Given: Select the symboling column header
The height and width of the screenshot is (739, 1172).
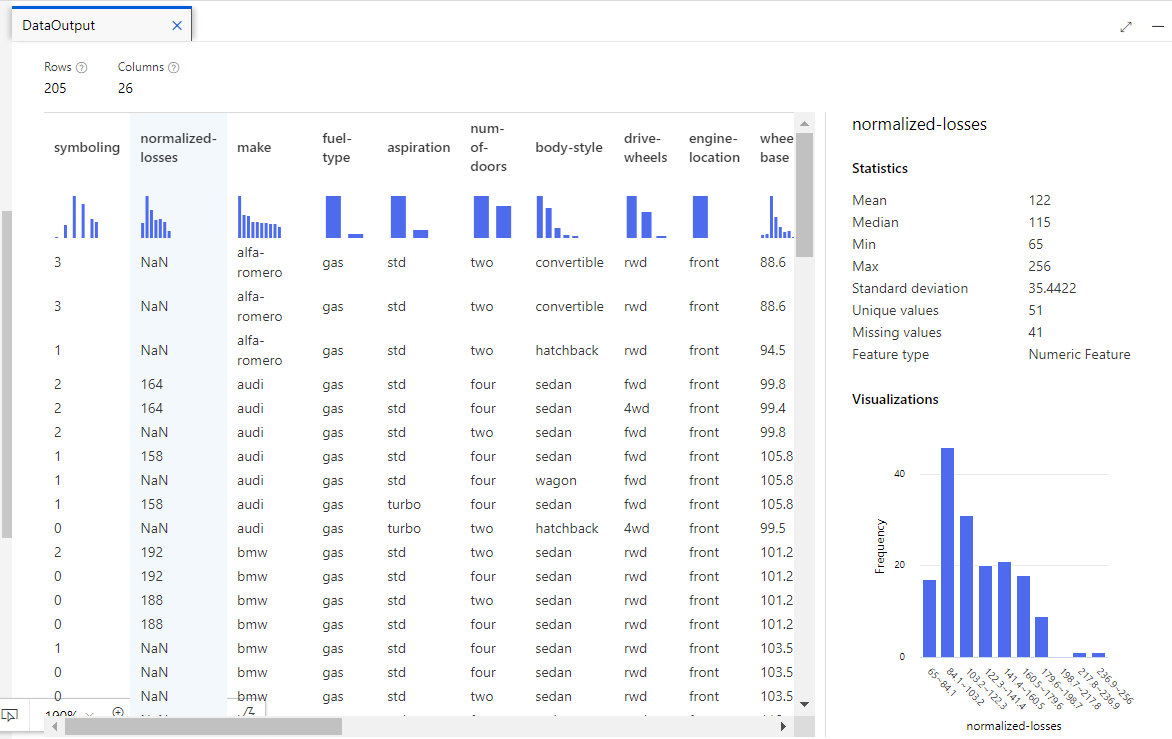Looking at the screenshot, I should pos(86,148).
